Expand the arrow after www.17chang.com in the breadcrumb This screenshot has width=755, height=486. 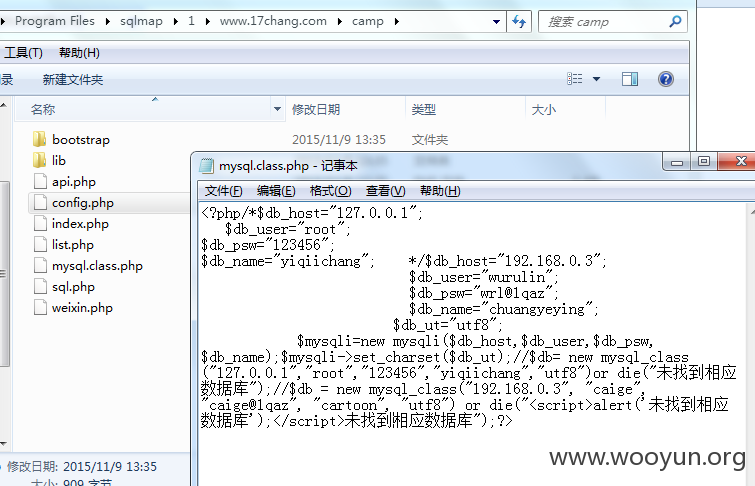point(339,21)
